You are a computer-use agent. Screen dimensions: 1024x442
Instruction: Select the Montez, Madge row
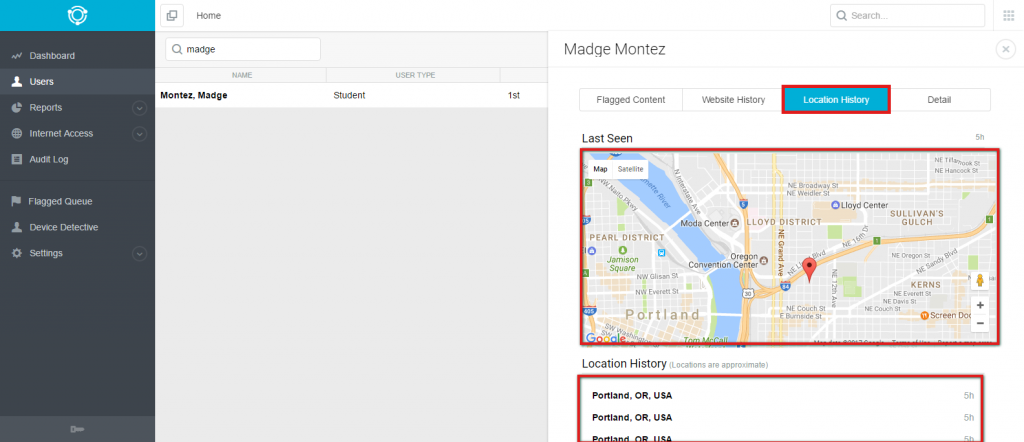pos(351,95)
